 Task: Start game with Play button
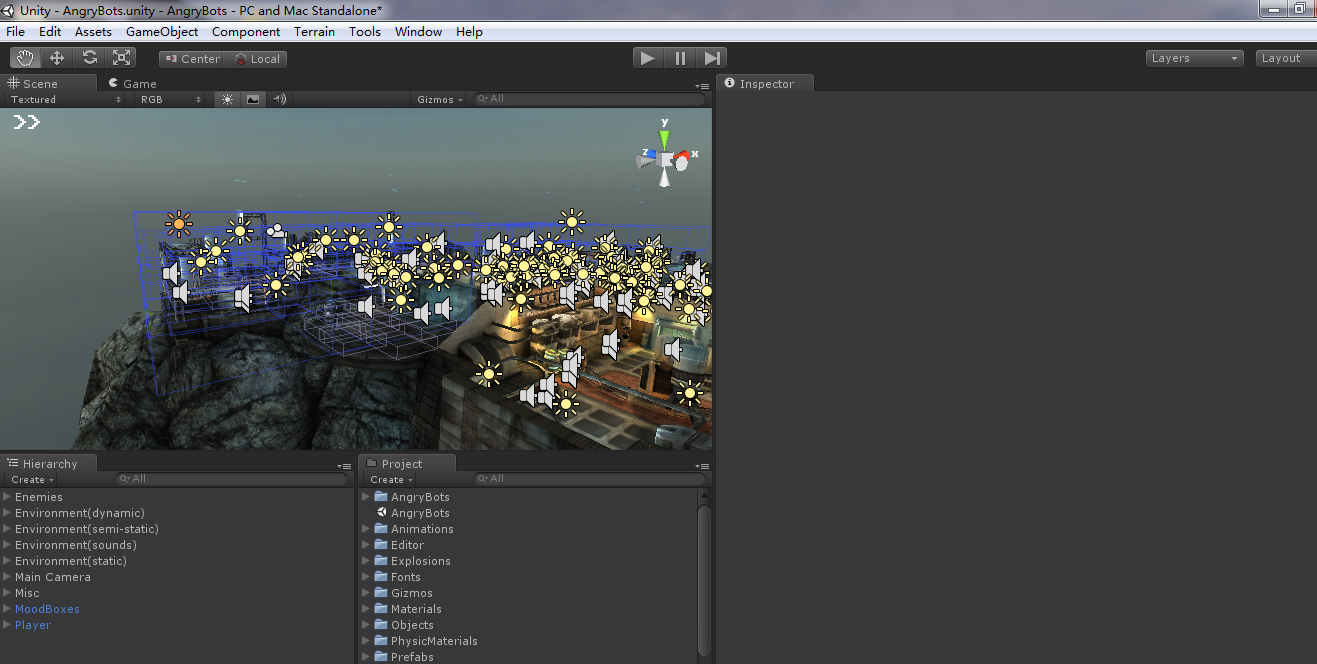[648, 58]
